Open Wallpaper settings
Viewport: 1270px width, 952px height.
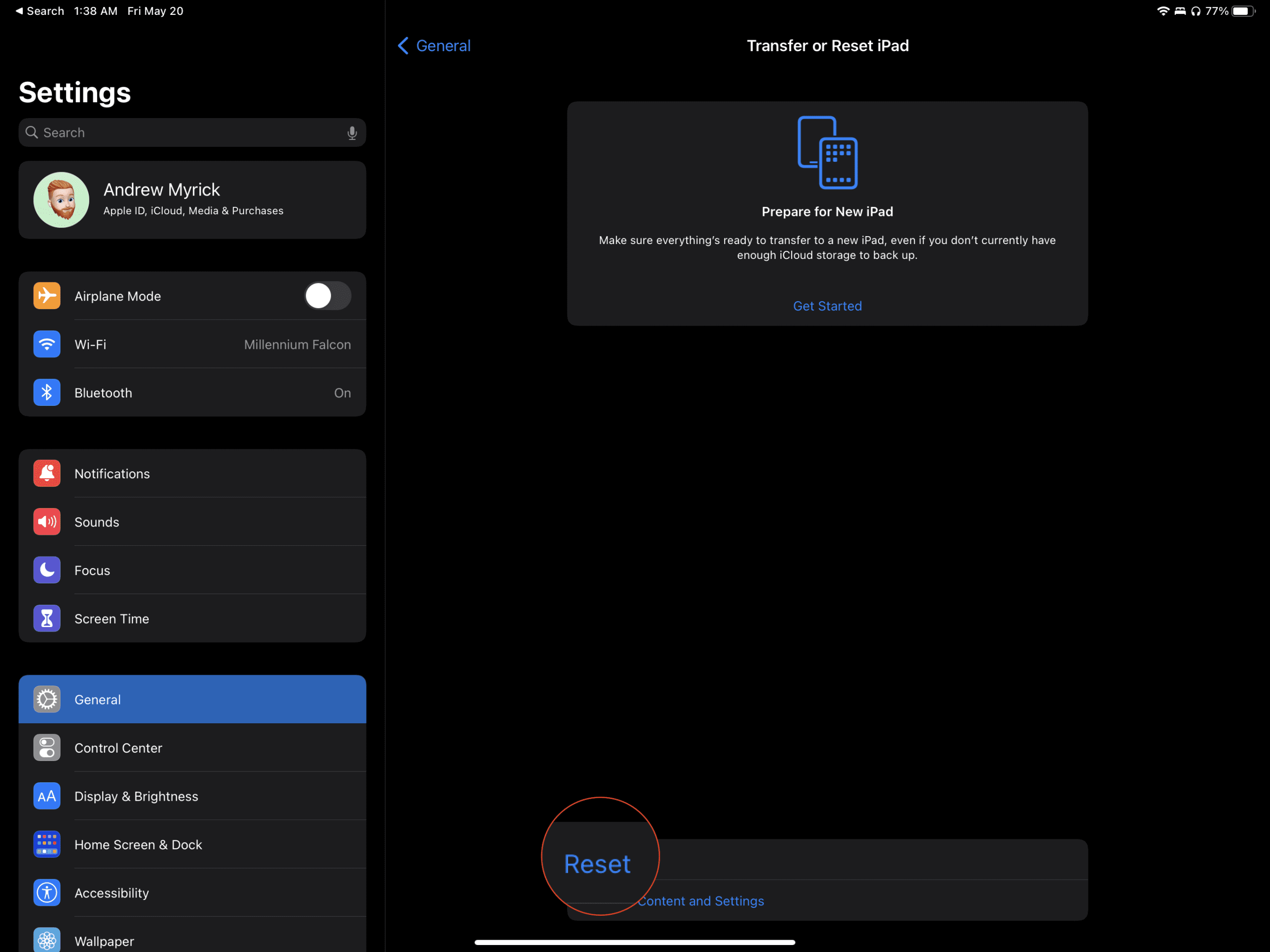click(192, 935)
